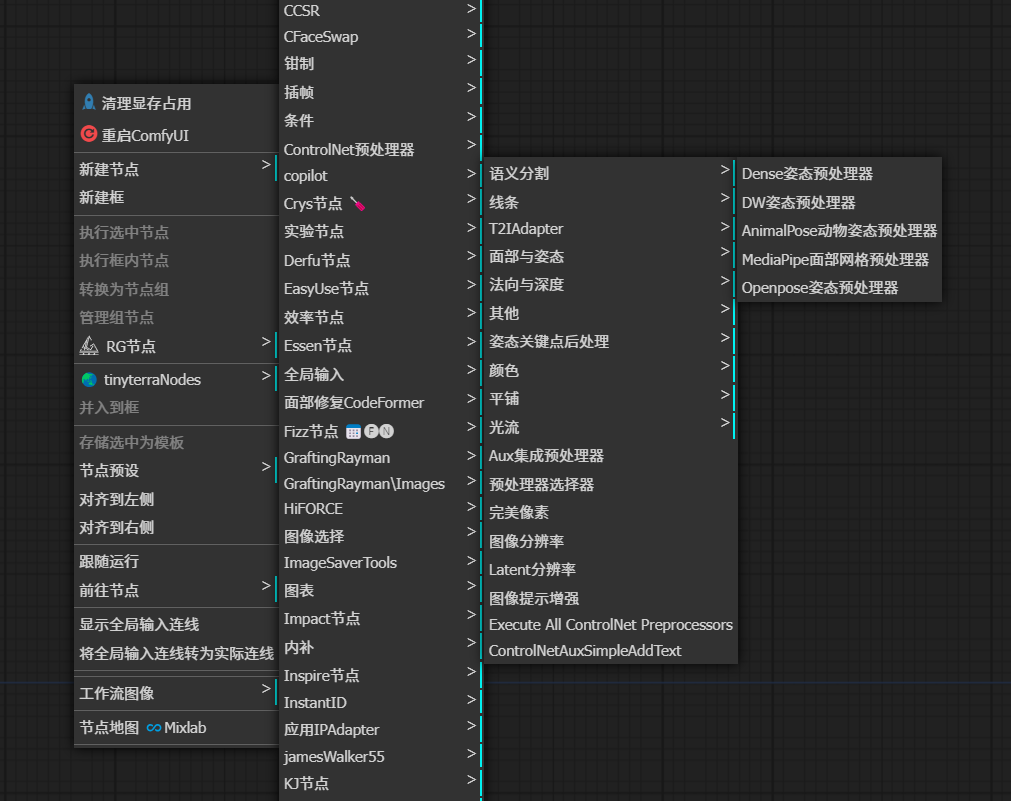Open the 姿态关键点后处理 submenu
Screen dimensions: 1011x801
[x=610, y=341]
